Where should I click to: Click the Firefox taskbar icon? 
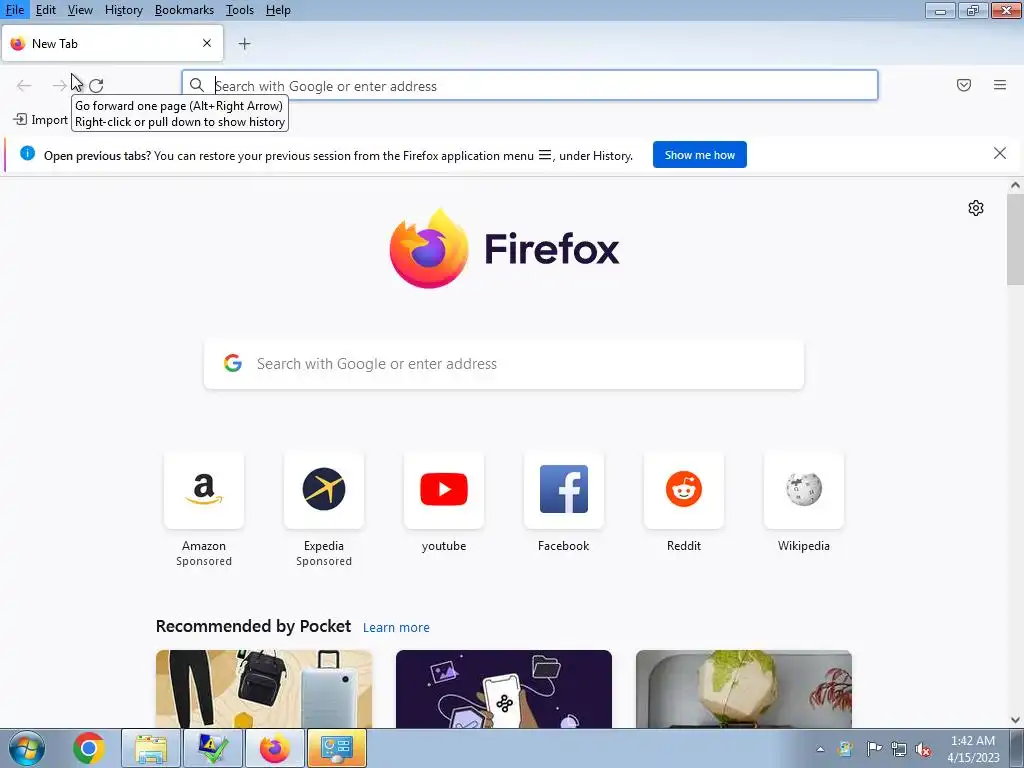pos(275,748)
